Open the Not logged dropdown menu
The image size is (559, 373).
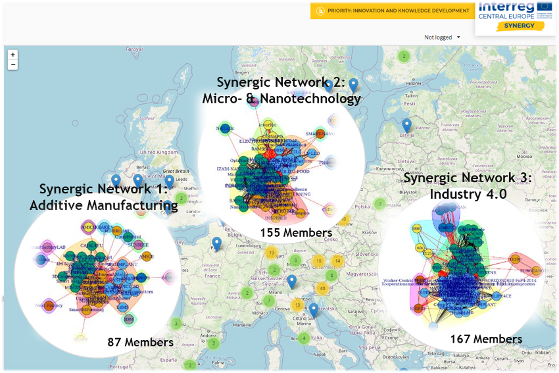(x=442, y=37)
